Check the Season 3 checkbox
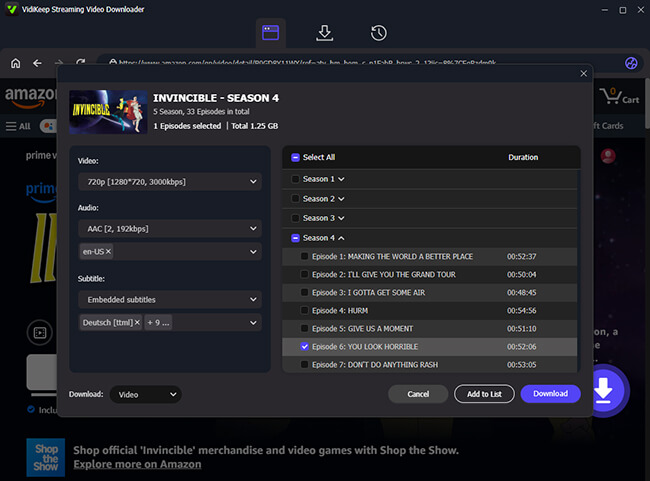Screen dimensions: 650x481 [x=295, y=218]
